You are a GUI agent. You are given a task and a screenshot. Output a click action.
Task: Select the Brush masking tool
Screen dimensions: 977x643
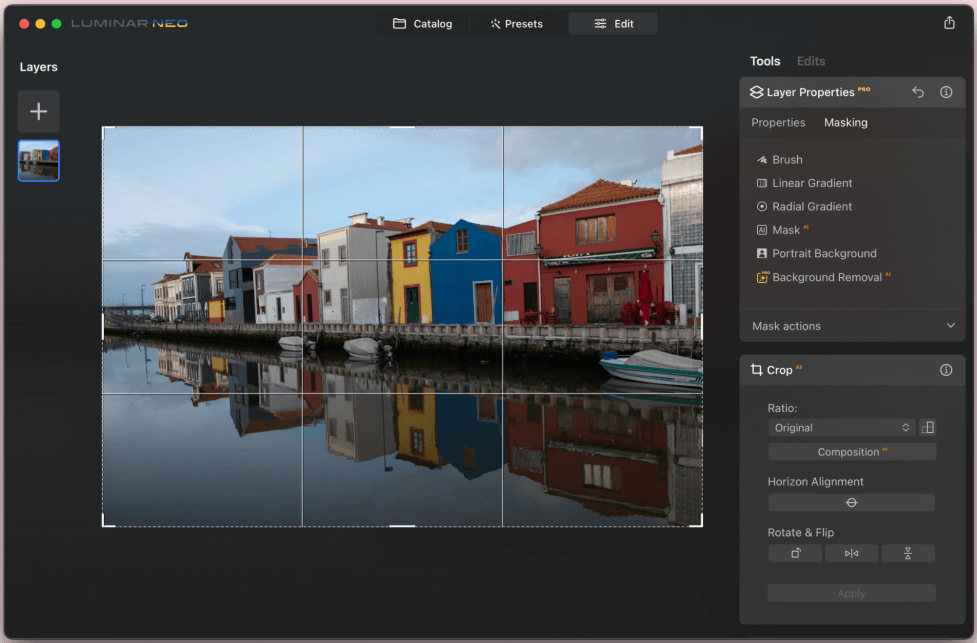pyautogui.click(x=787, y=160)
